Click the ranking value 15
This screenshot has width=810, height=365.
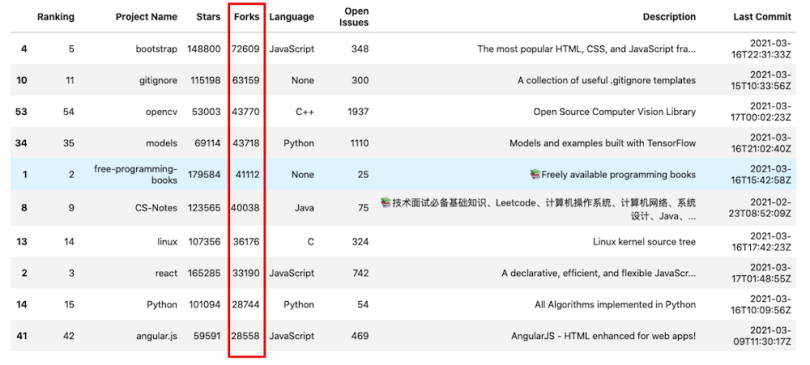pos(69,305)
